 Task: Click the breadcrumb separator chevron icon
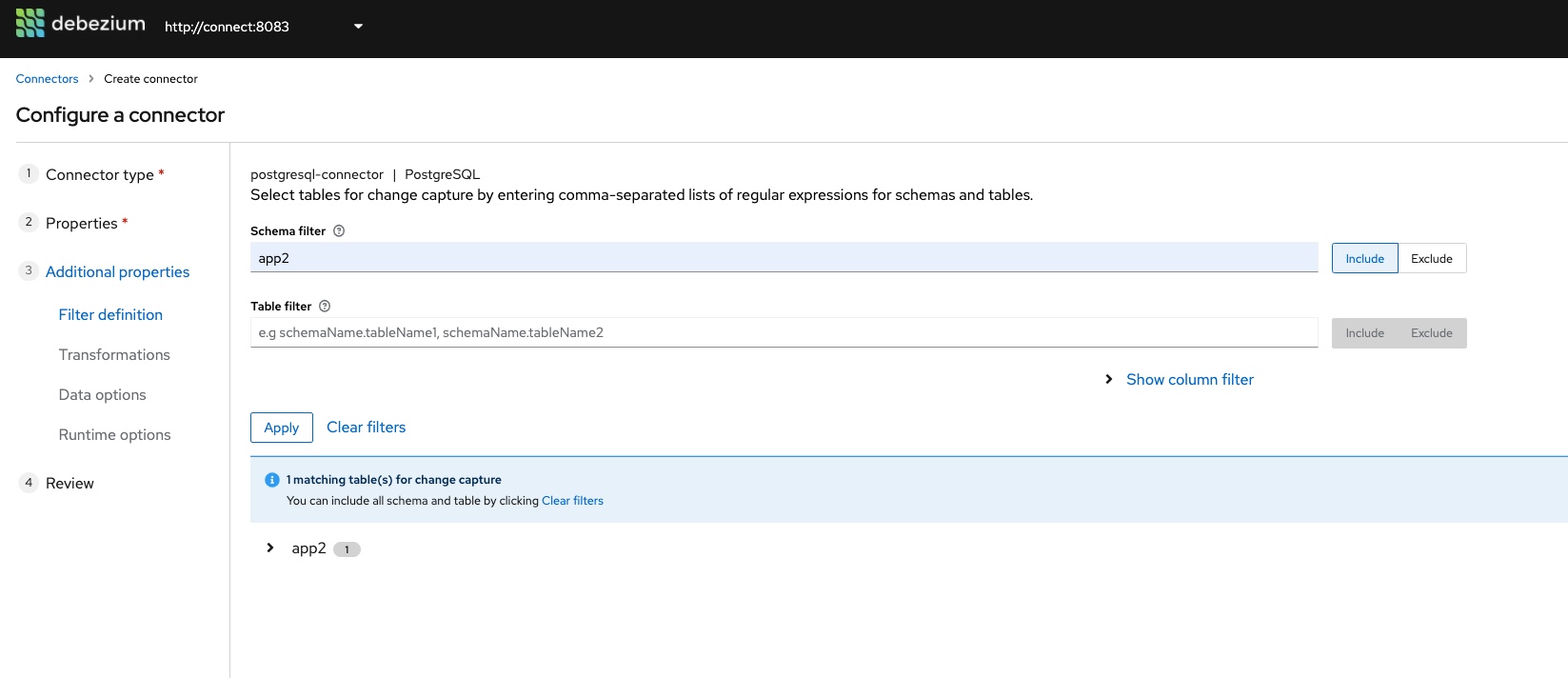coord(91,79)
